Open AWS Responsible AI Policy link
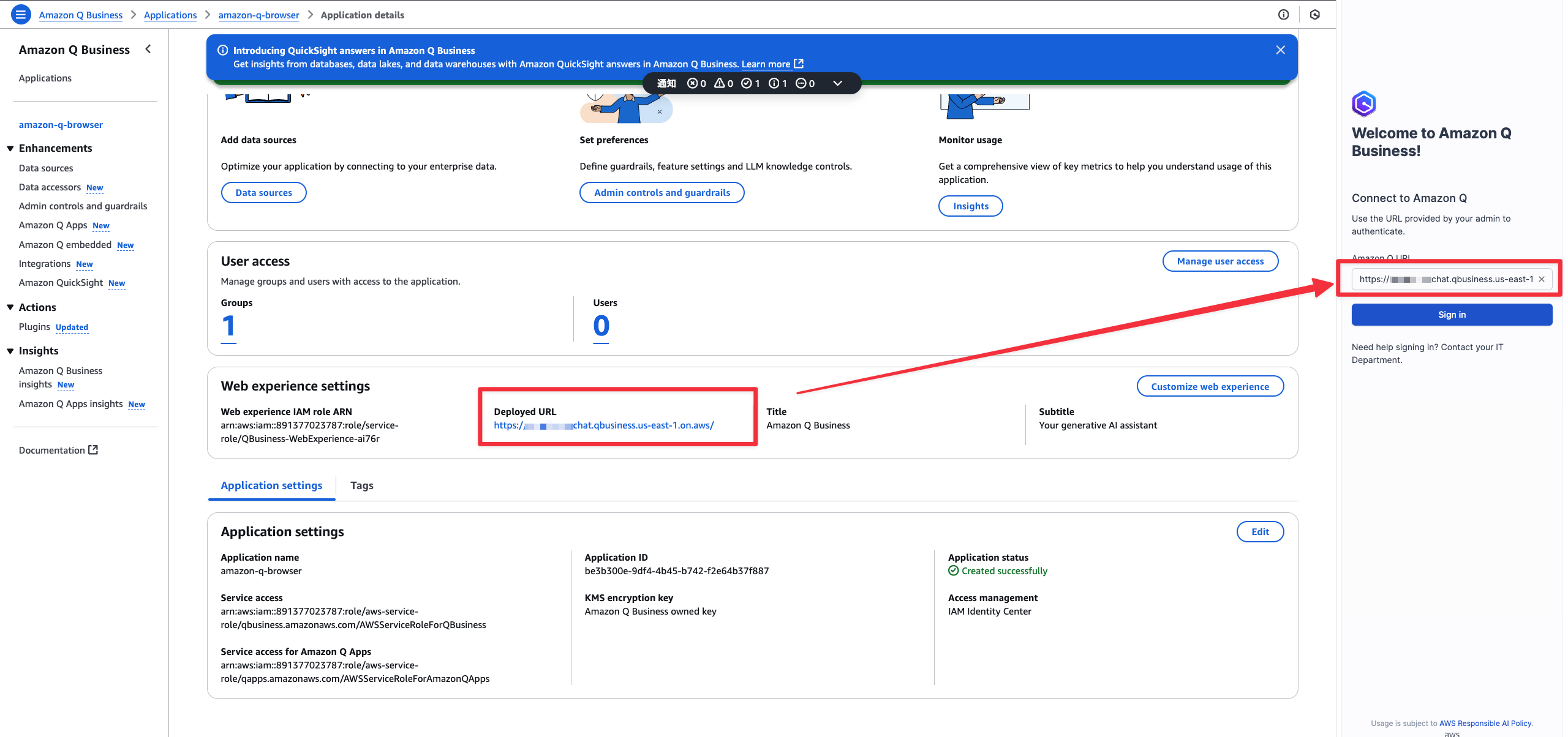 pyautogui.click(x=1485, y=723)
